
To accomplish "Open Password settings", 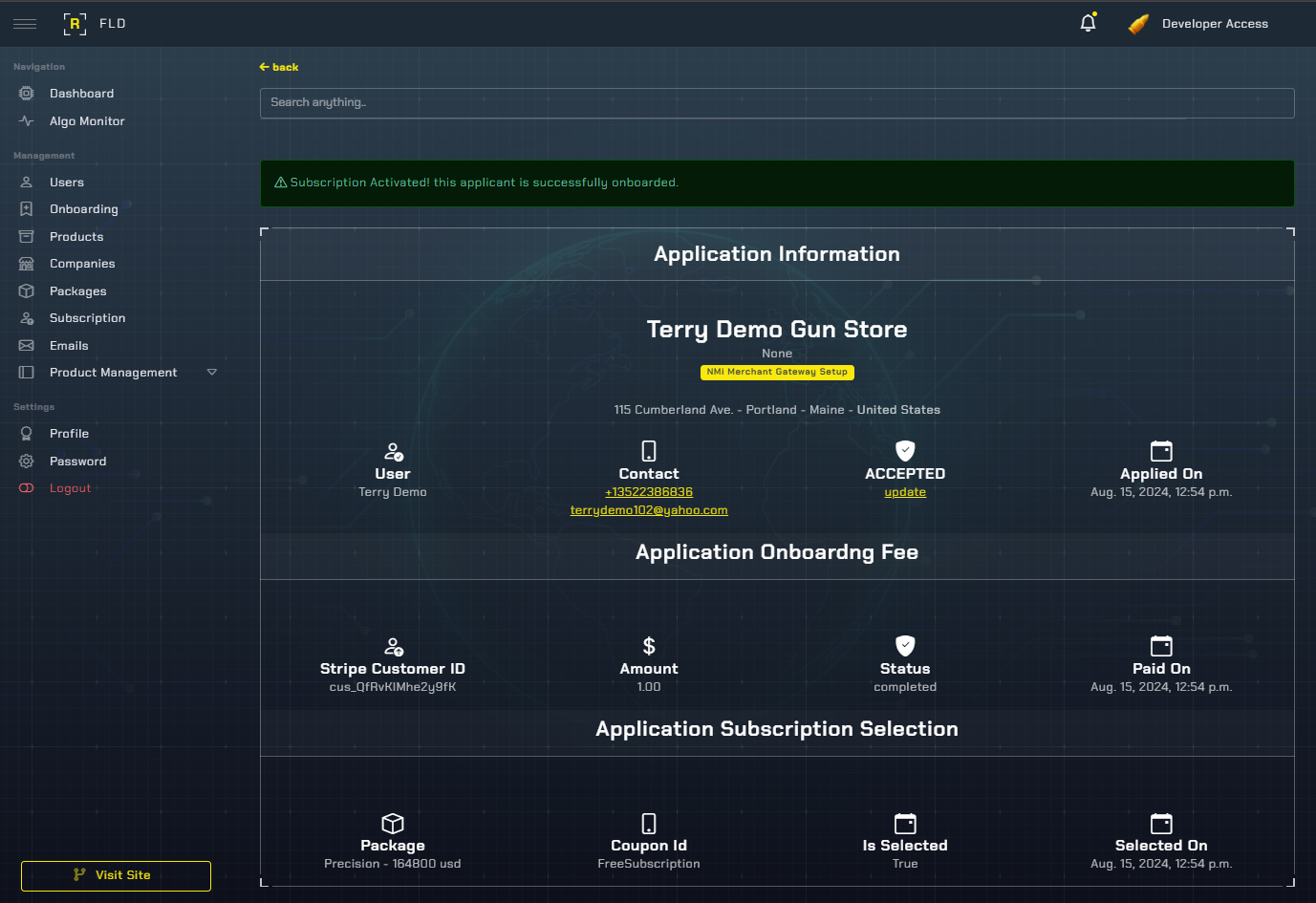I will click(78, 462).
